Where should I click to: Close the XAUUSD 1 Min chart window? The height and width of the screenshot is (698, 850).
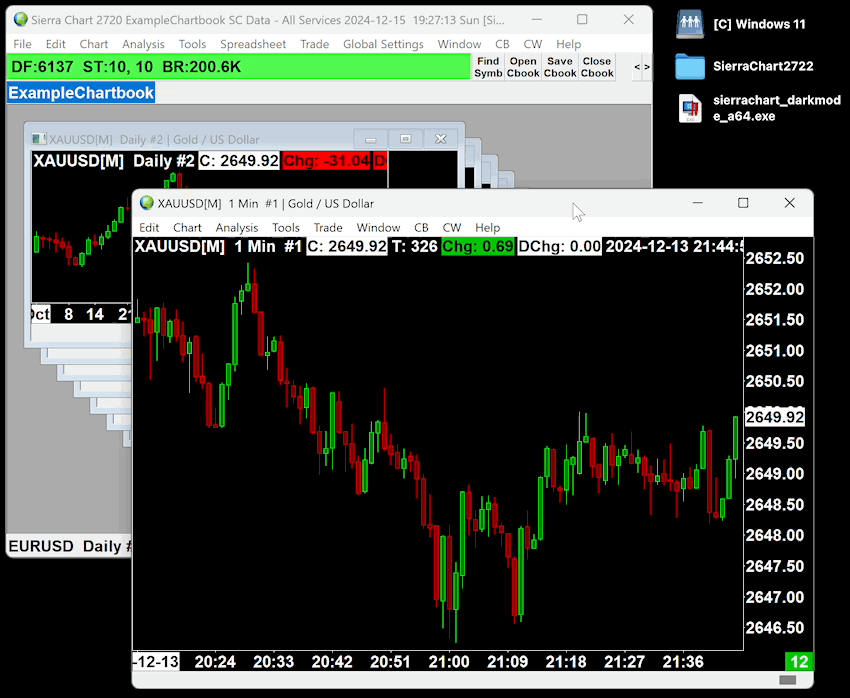pyautogui.click(x=789, y=203)
